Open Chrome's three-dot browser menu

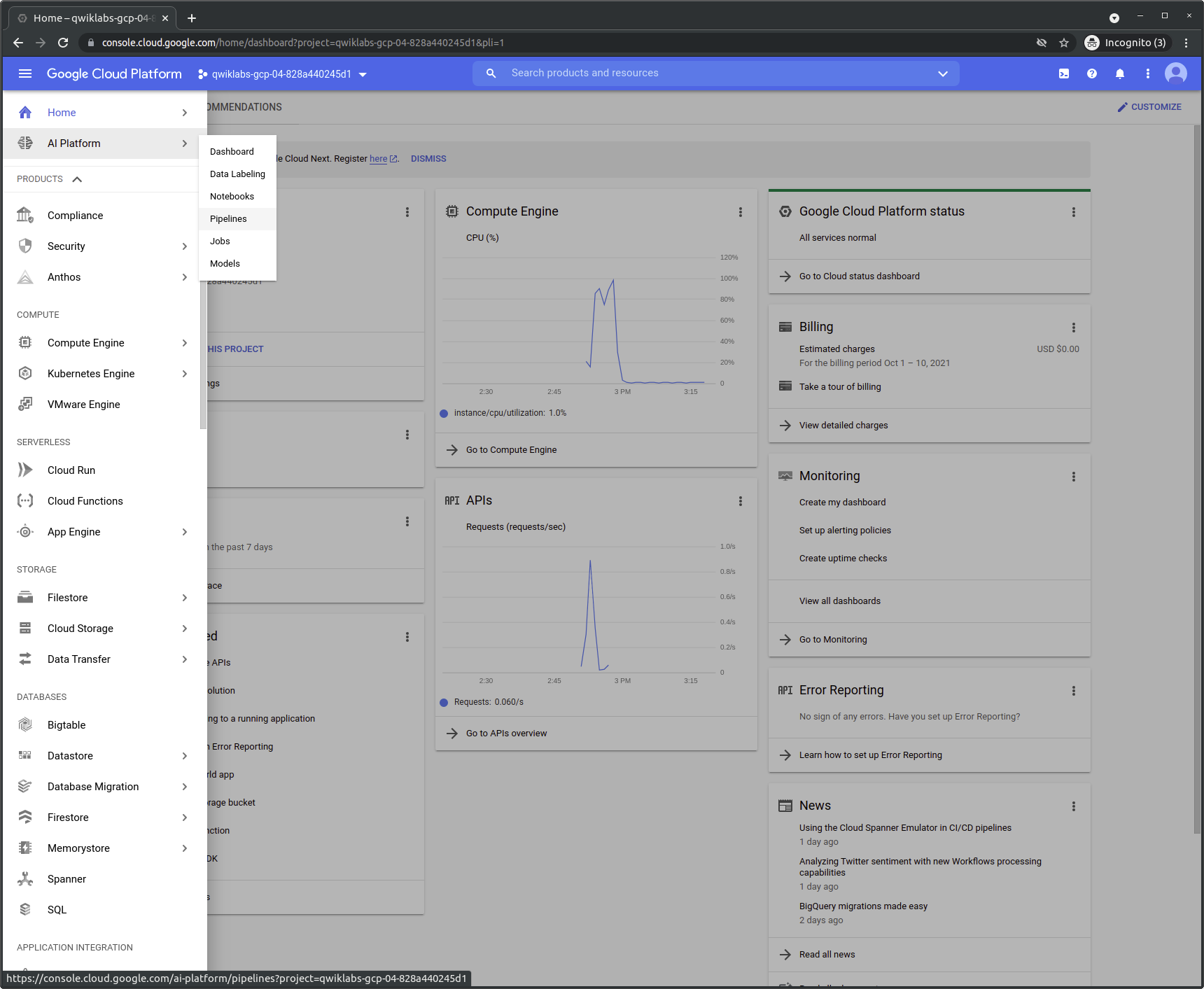[x=1186, y=43]
